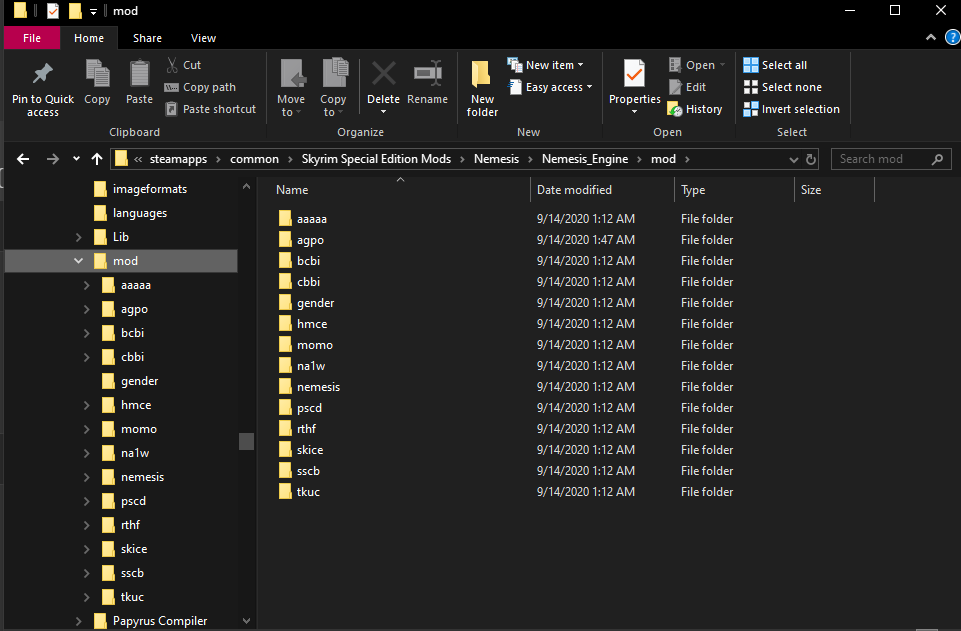Expand the agpo folder in the tree
The height and width of the screenshot is (631, 961).
pyautogui.click(x=86, y=309)
